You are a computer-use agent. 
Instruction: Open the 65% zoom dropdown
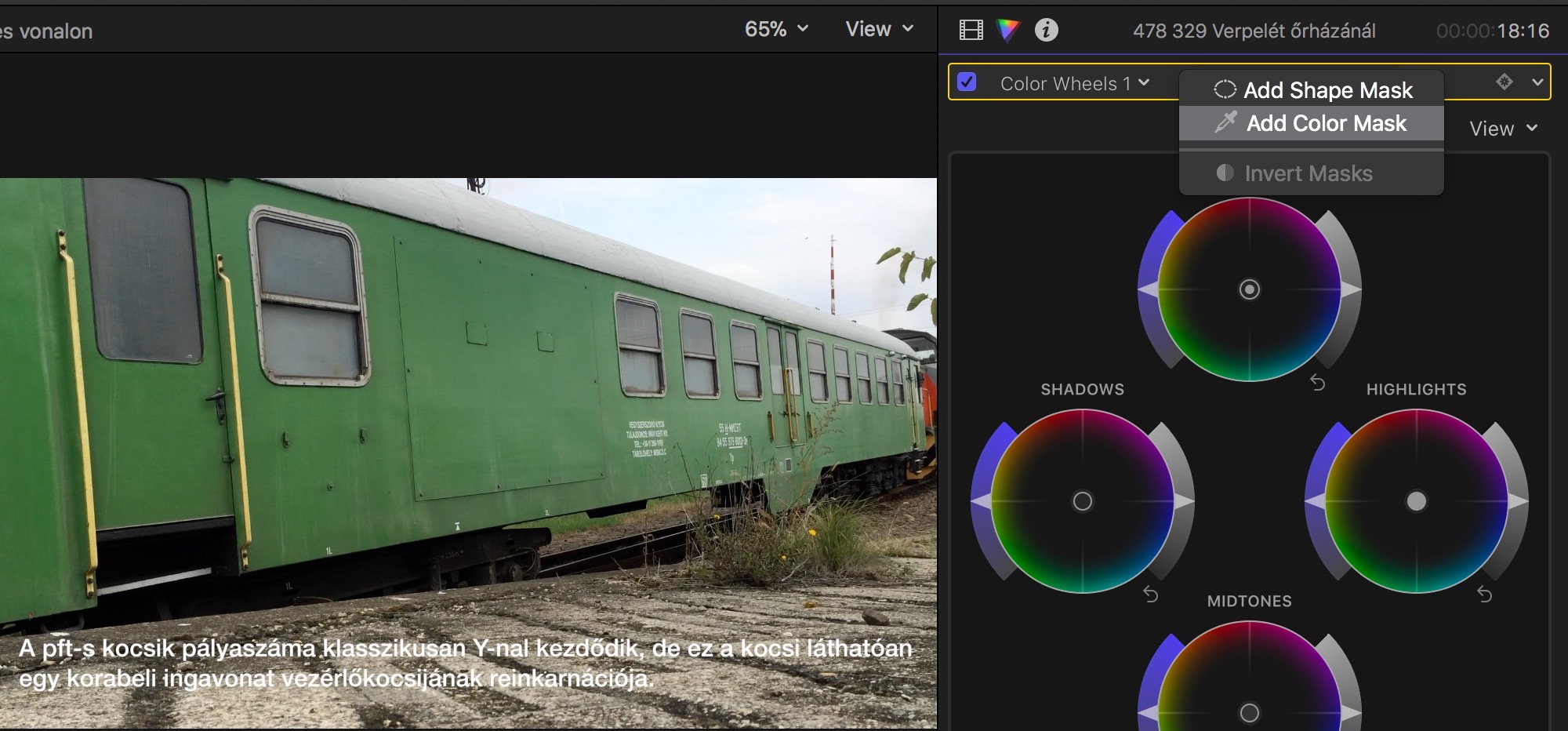pos(776,29)
